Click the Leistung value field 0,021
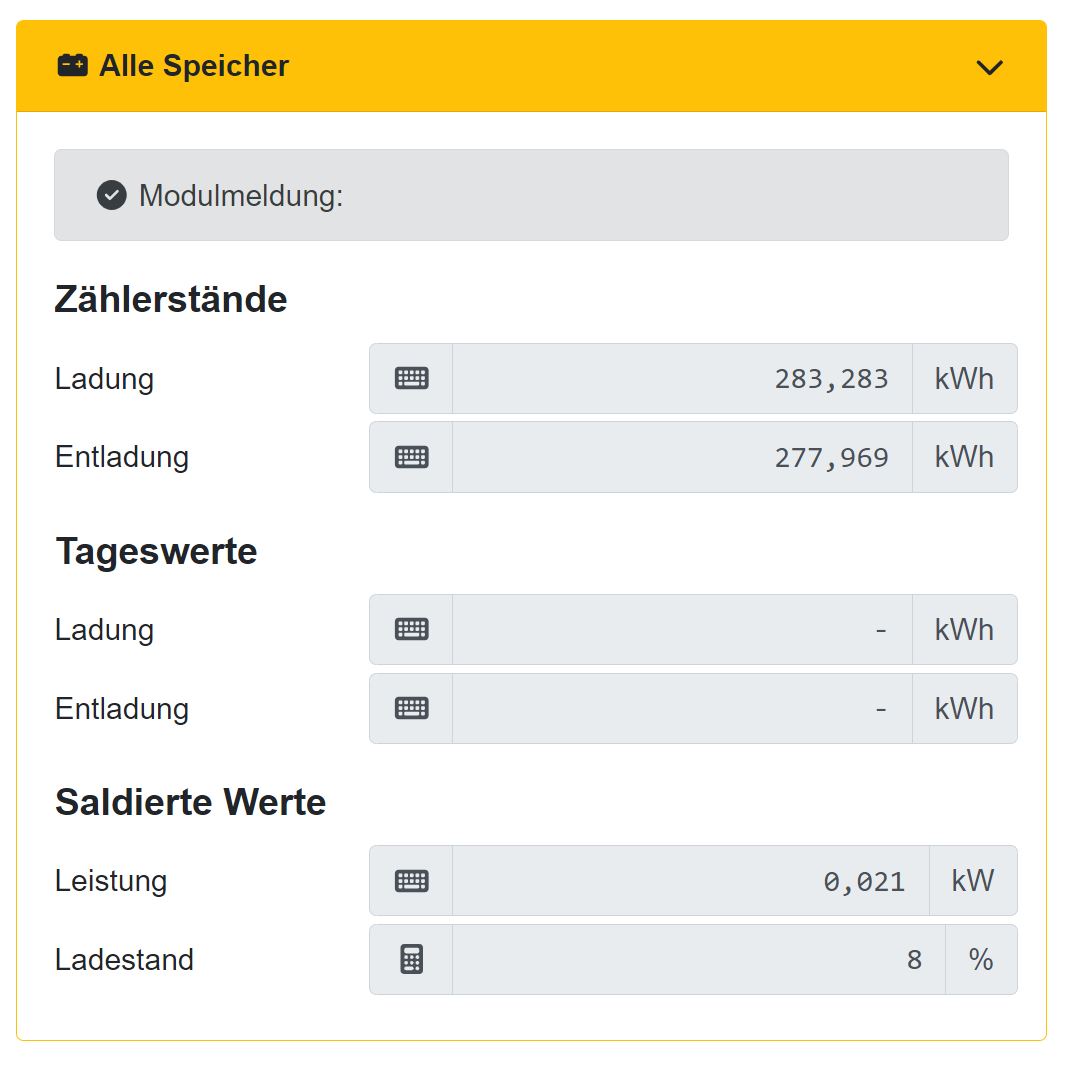This screenshot has width=1091, height=1083. point(690,881)
